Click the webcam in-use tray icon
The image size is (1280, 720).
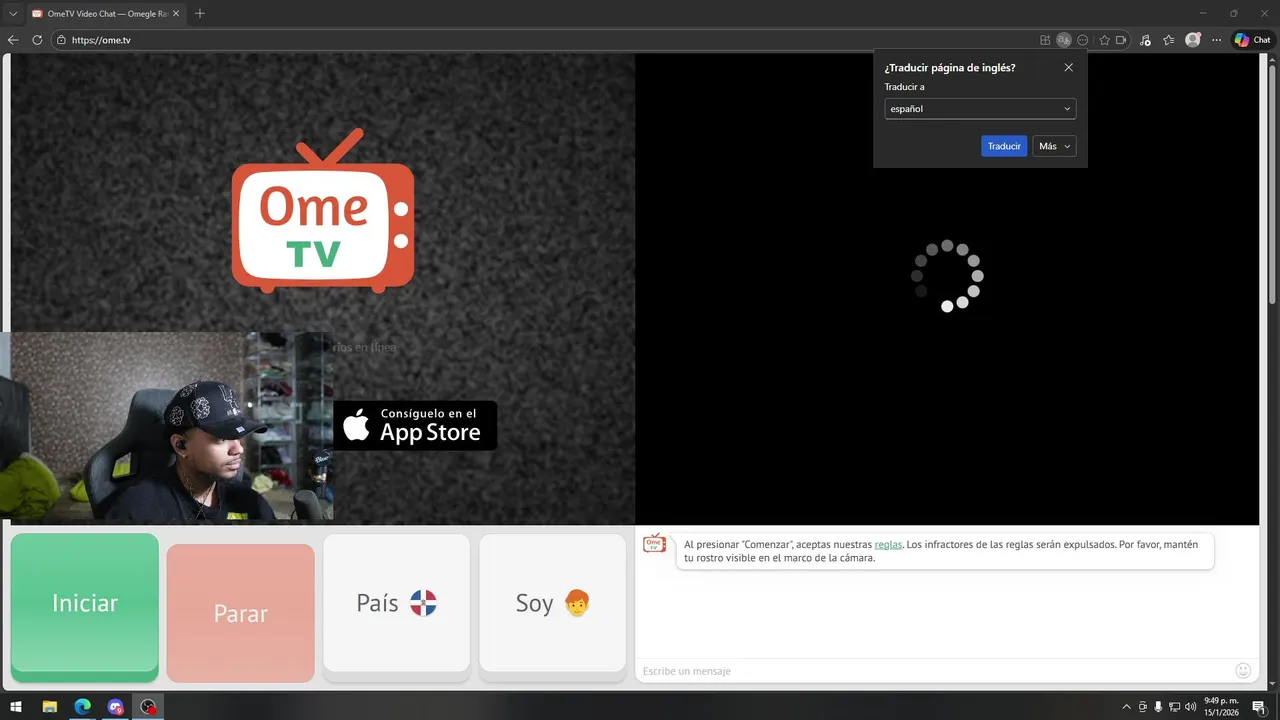(x=1143, y=707)
